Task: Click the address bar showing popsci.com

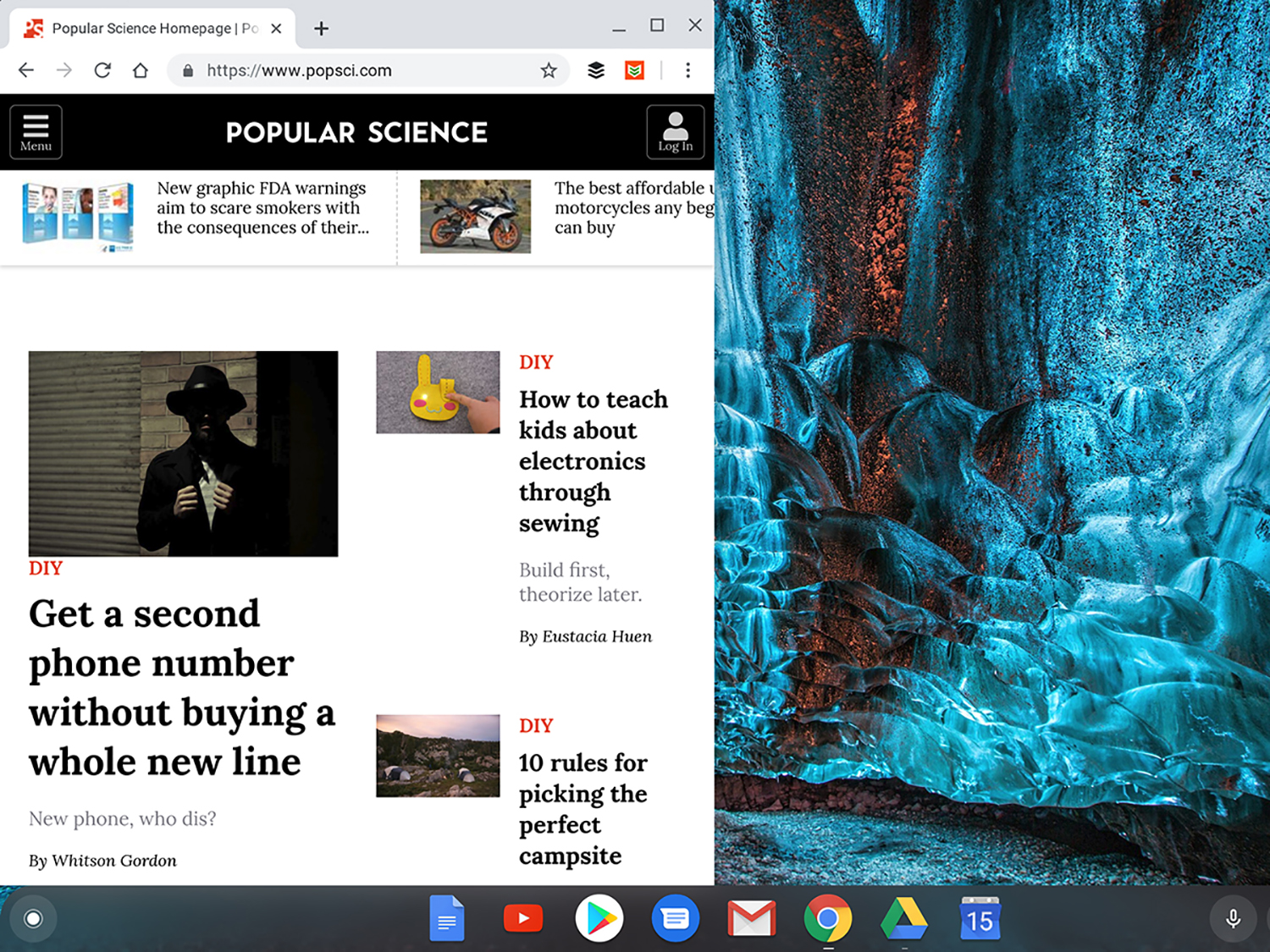Action: coord(367,70)
